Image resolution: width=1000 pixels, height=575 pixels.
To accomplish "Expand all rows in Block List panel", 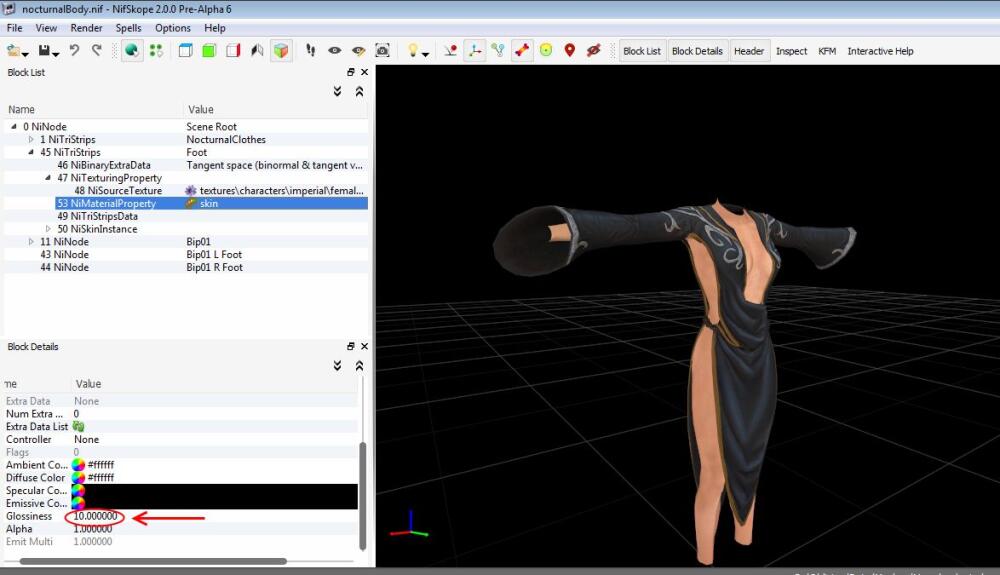I will pos(337,92).
